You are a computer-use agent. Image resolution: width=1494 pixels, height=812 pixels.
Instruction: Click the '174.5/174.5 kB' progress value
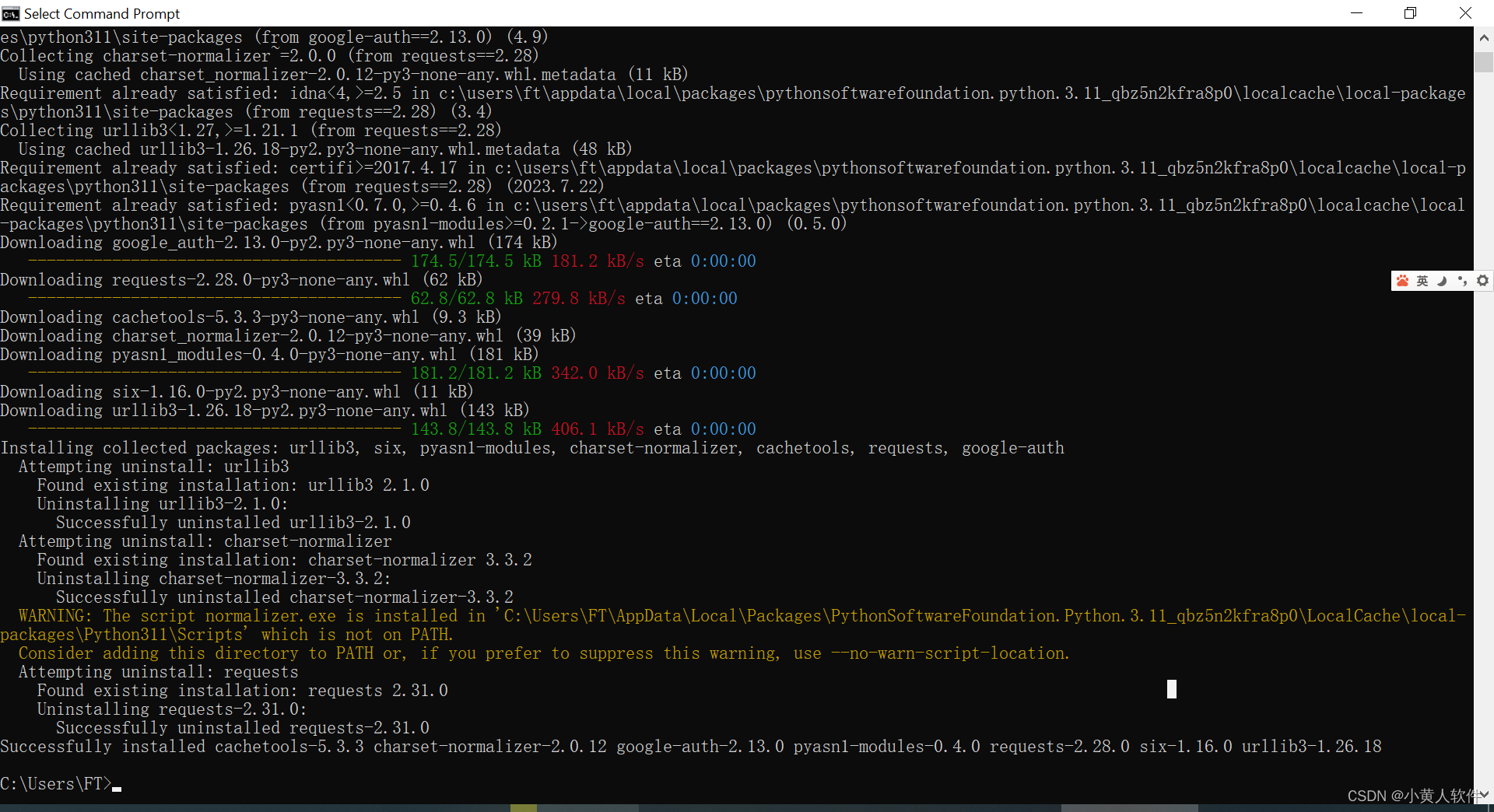coord(476,261)
